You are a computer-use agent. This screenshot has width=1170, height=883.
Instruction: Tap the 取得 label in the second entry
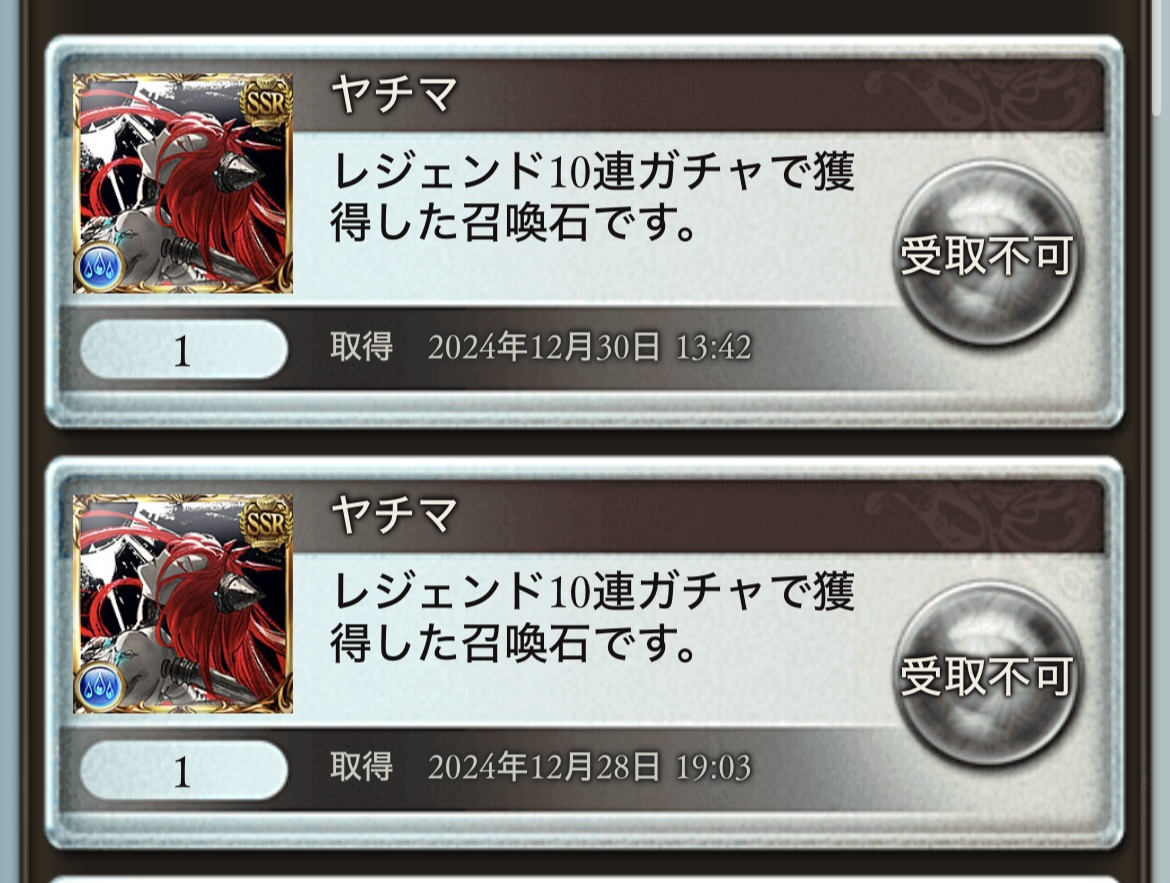[362, 767]
